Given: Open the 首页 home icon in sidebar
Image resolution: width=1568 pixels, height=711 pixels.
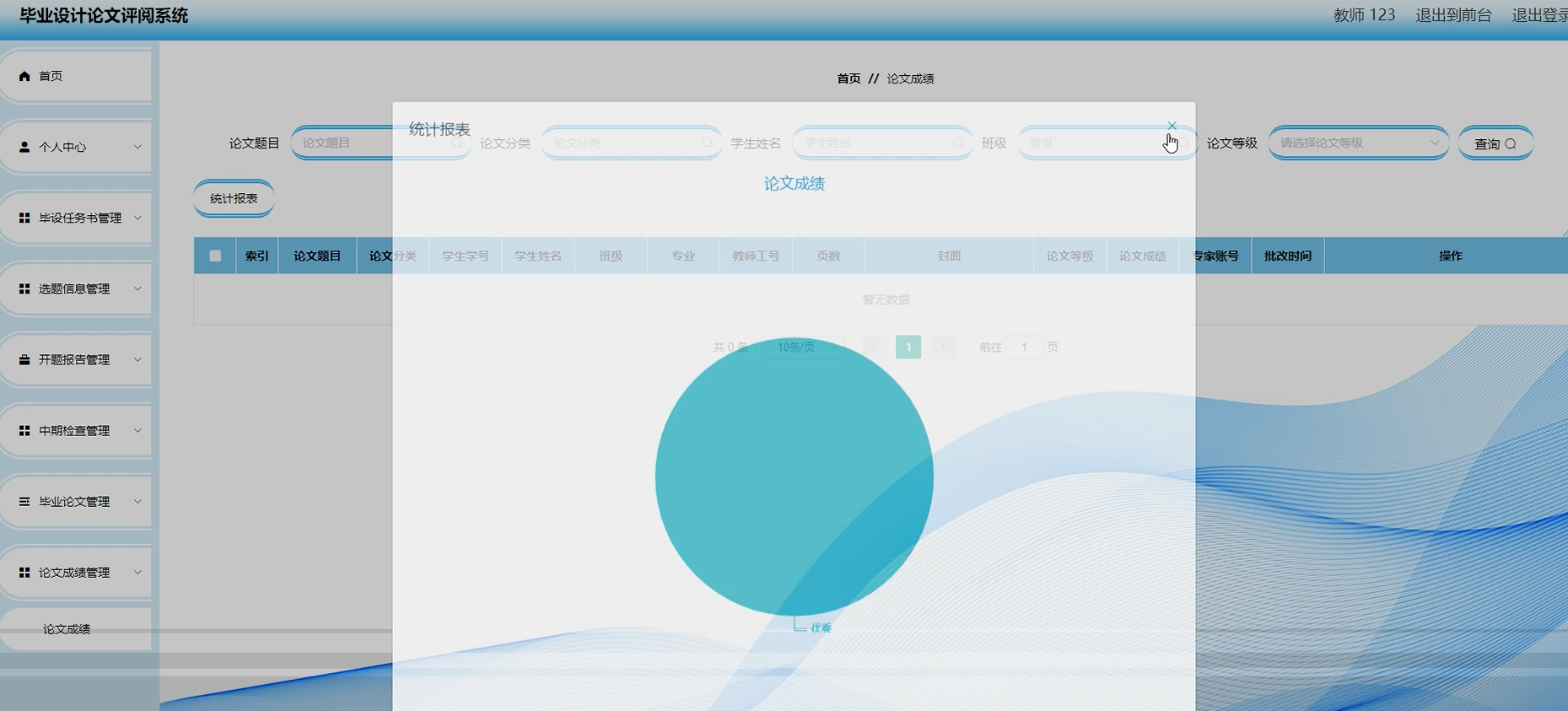Looking at the screenshot, I should click(24, 76).
